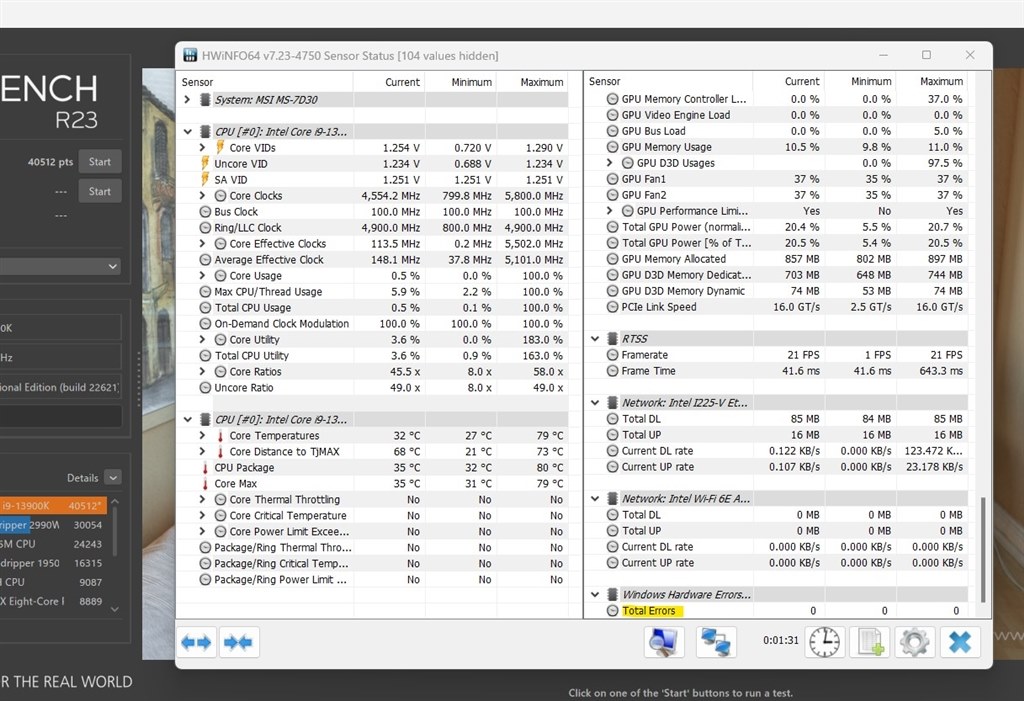This screenshot has width=1024, height=701.
Task: Open the remote network computers icon
Action: [716, 642]
